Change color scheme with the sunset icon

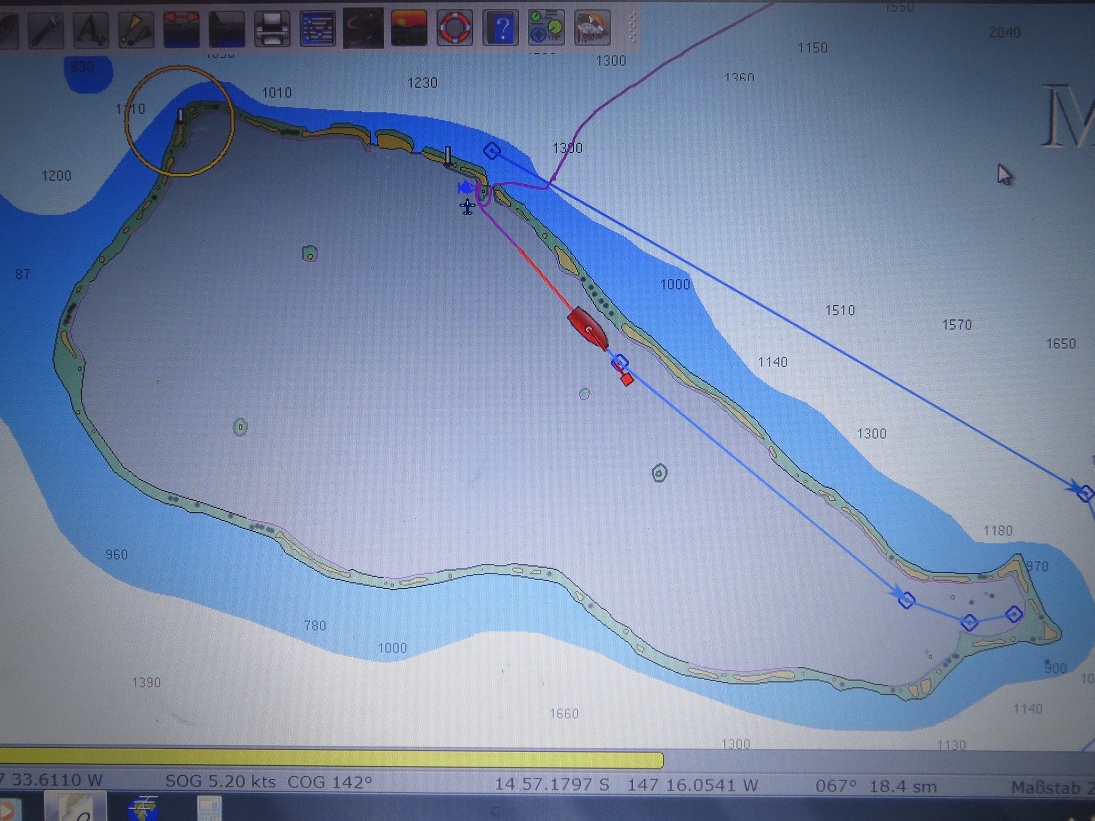click(409, 29)
